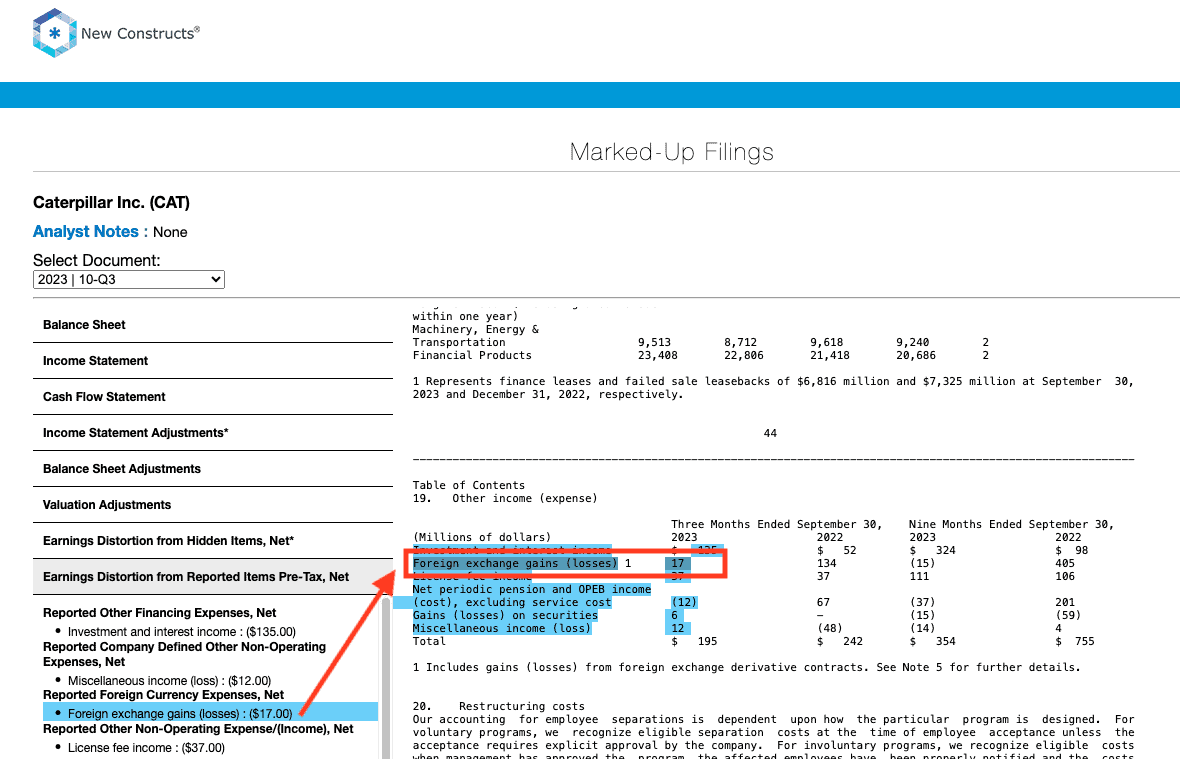Select License fee income ($37.00) item
Viewport: 1180px width, 759px height.
pos(146,748)
